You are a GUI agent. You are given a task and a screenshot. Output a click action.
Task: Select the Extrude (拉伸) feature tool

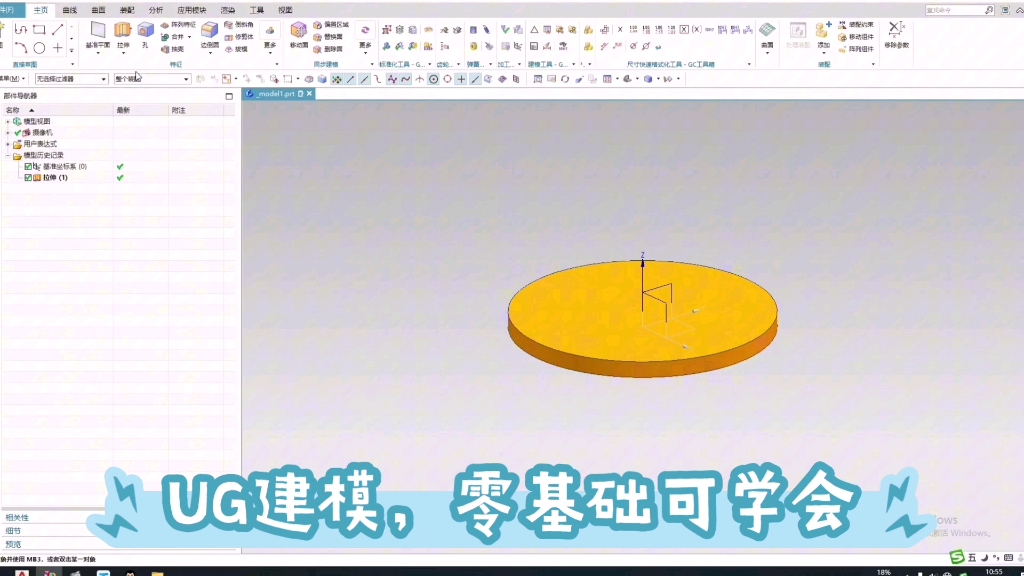click(122, 32)
